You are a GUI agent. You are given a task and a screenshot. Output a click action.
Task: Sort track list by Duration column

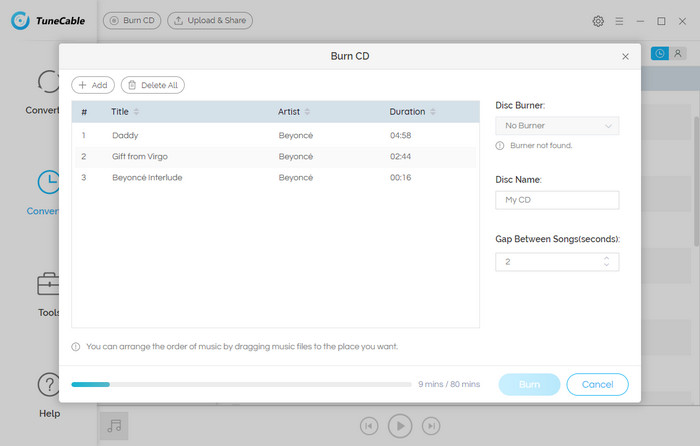tap(433, 112)
